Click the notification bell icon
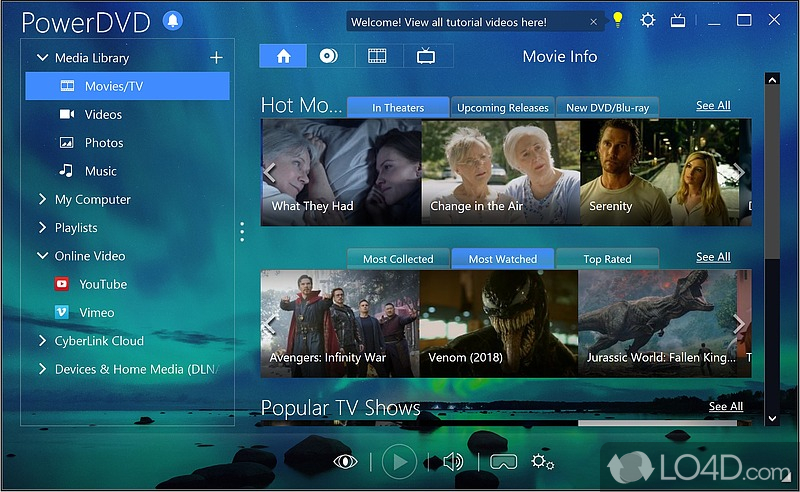 (173, 20)
